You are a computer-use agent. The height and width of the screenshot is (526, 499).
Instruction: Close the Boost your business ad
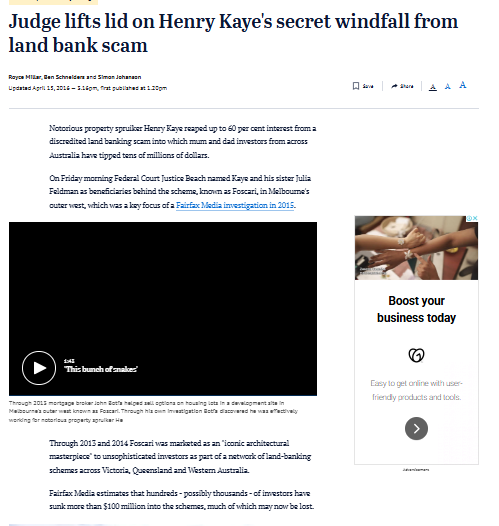point(475,218)
